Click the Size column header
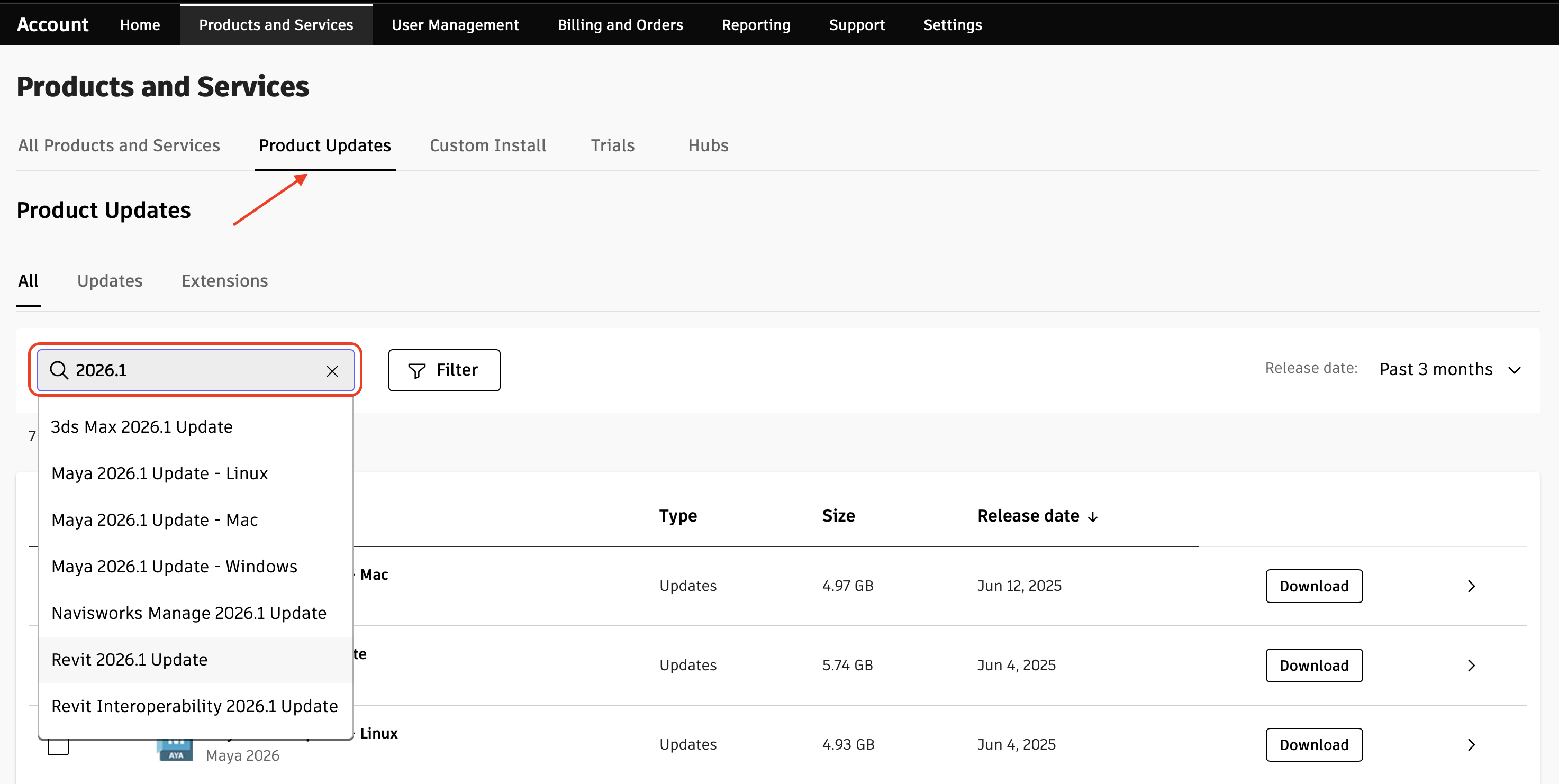Screen dimensions: 1559x784 838,515
